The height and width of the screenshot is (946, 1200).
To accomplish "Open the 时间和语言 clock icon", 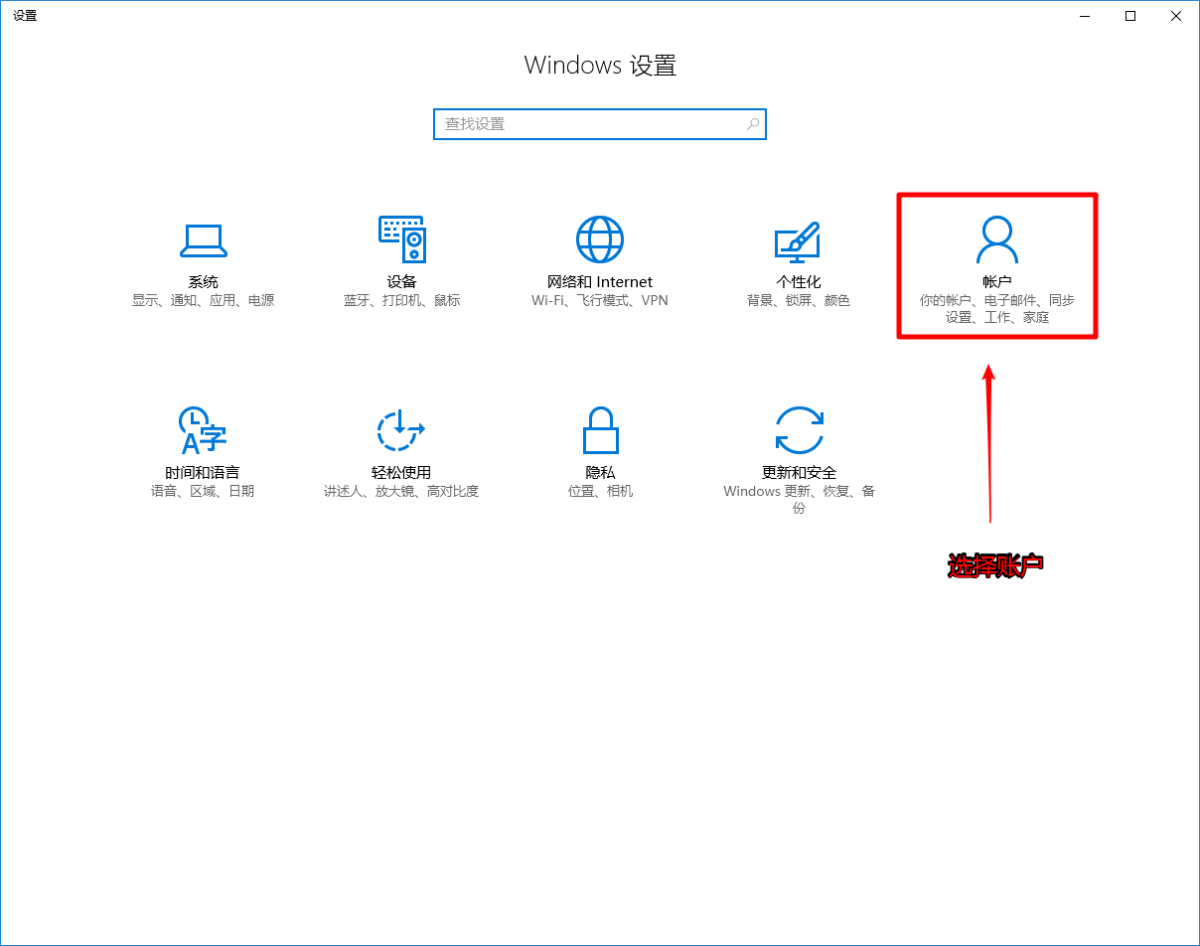I will pos(202,431).
